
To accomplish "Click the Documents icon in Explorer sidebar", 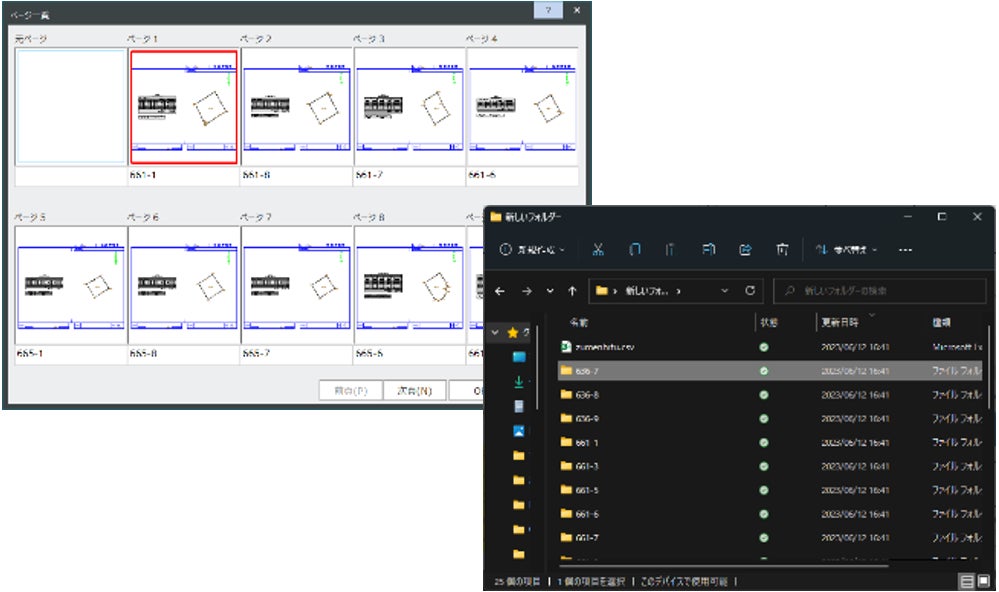I will click(x=519, y=406).
